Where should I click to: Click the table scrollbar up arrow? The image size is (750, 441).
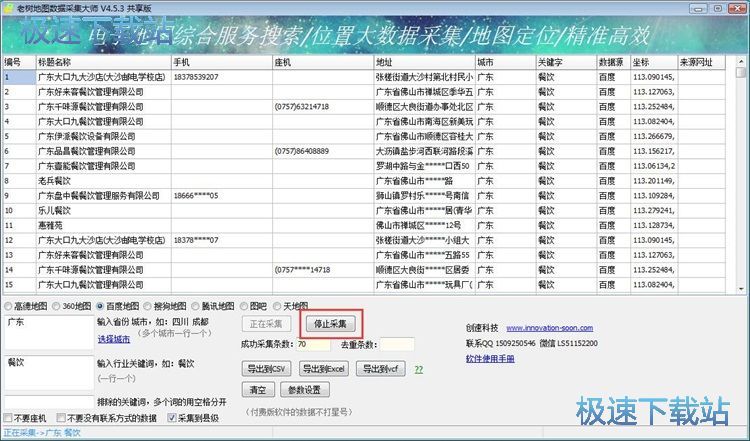click(741, 61)
